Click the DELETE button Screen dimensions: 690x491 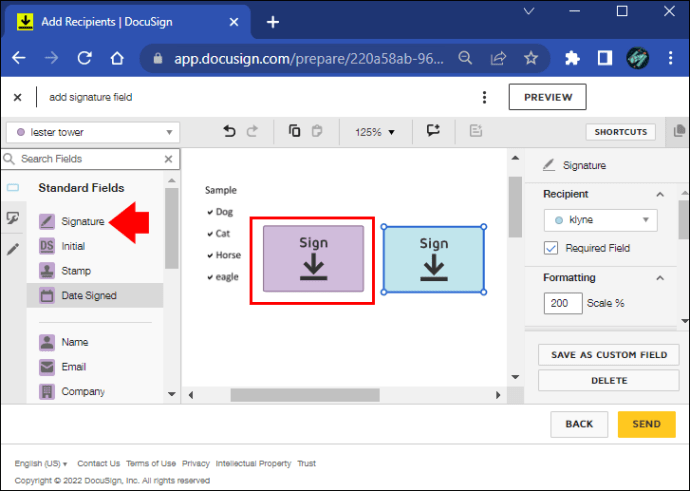coord(609,380)
